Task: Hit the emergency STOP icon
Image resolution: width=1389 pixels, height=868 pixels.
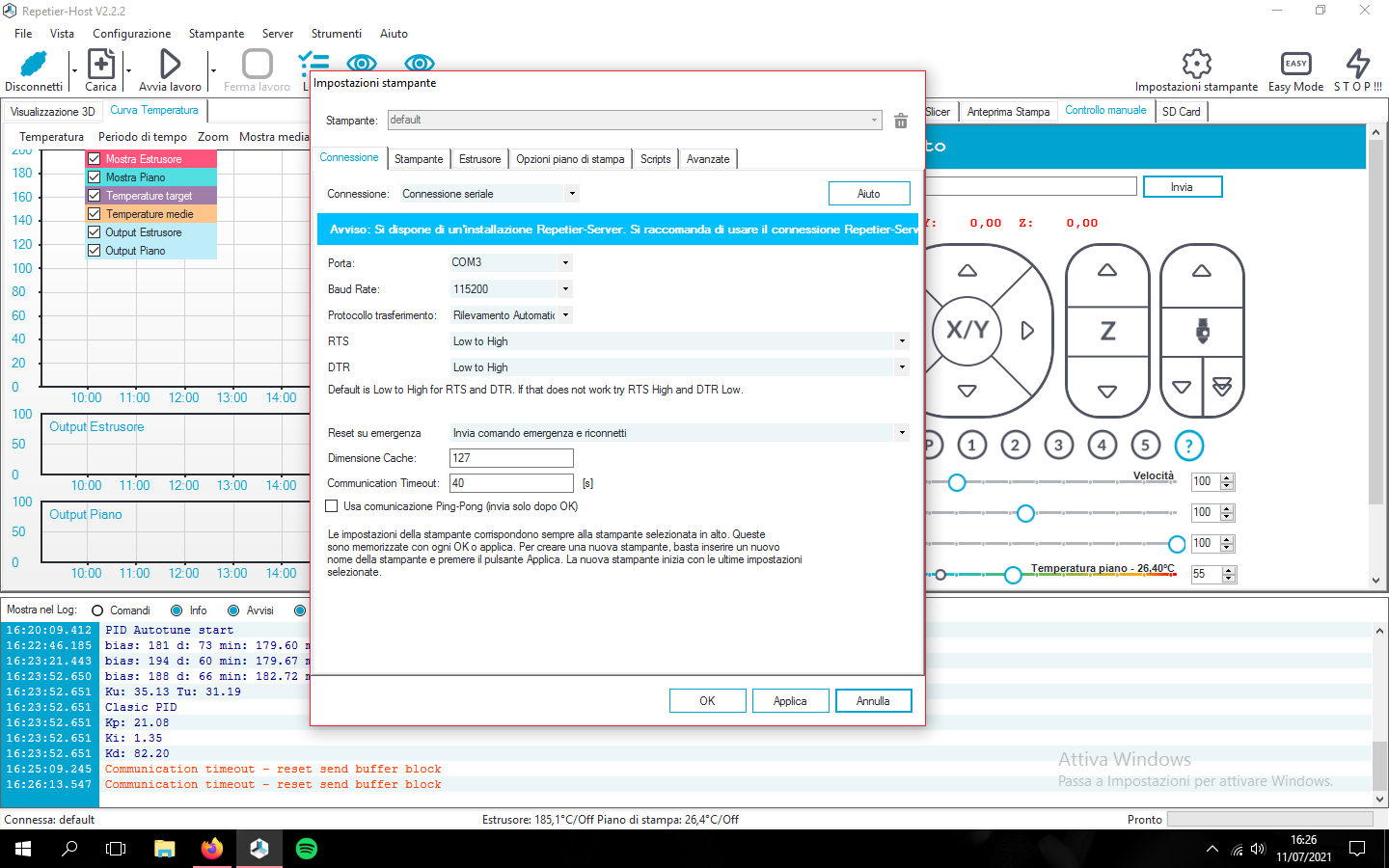Action: tap(1358, 64)
